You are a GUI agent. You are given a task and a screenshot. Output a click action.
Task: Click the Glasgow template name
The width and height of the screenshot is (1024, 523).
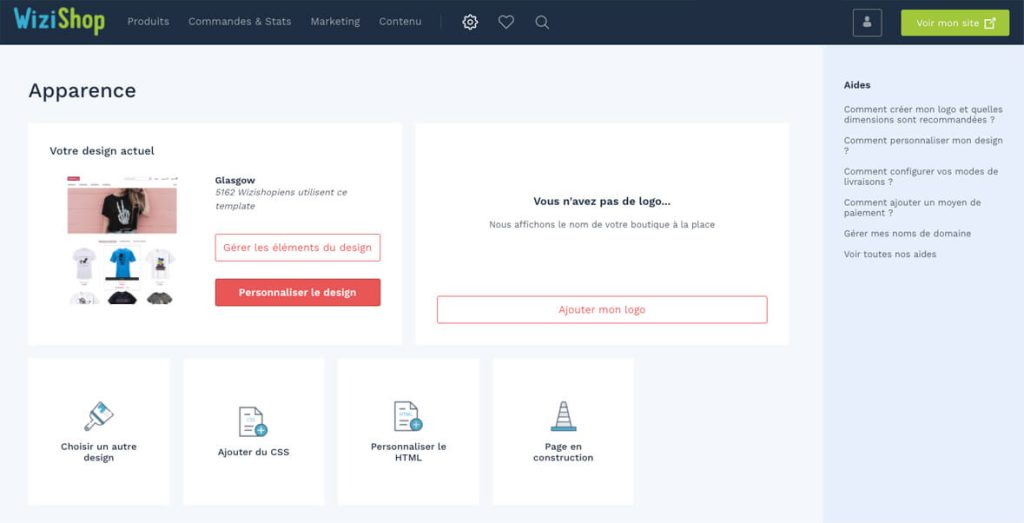(x=235, y=180)
